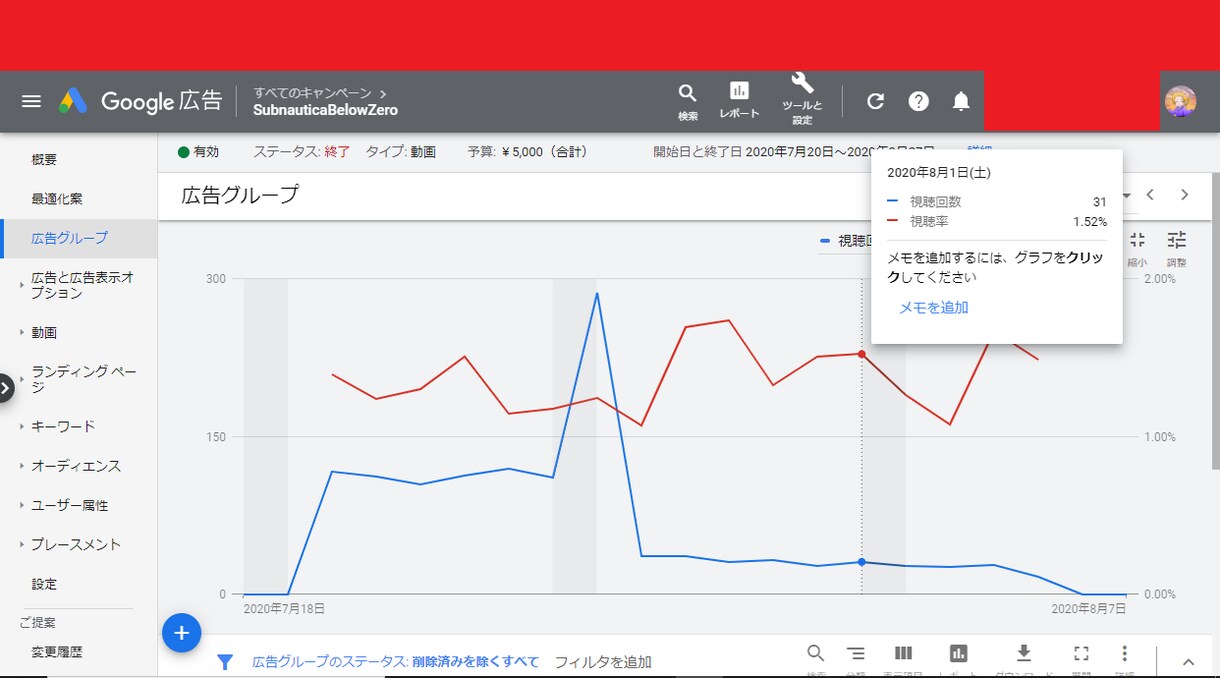This screenshot has width=1220, height=678.
Task: Click the 広告グループ page heading
Action: (240, 195)
